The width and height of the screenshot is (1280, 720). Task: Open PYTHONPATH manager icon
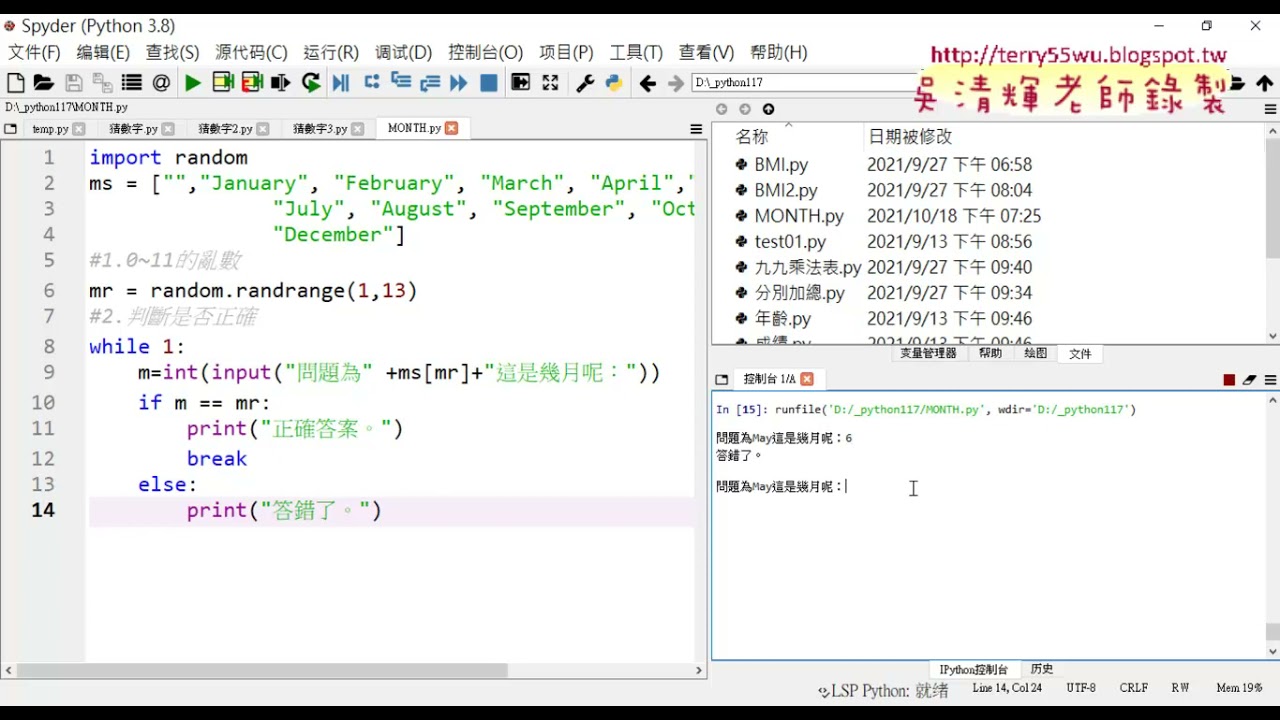614,83
